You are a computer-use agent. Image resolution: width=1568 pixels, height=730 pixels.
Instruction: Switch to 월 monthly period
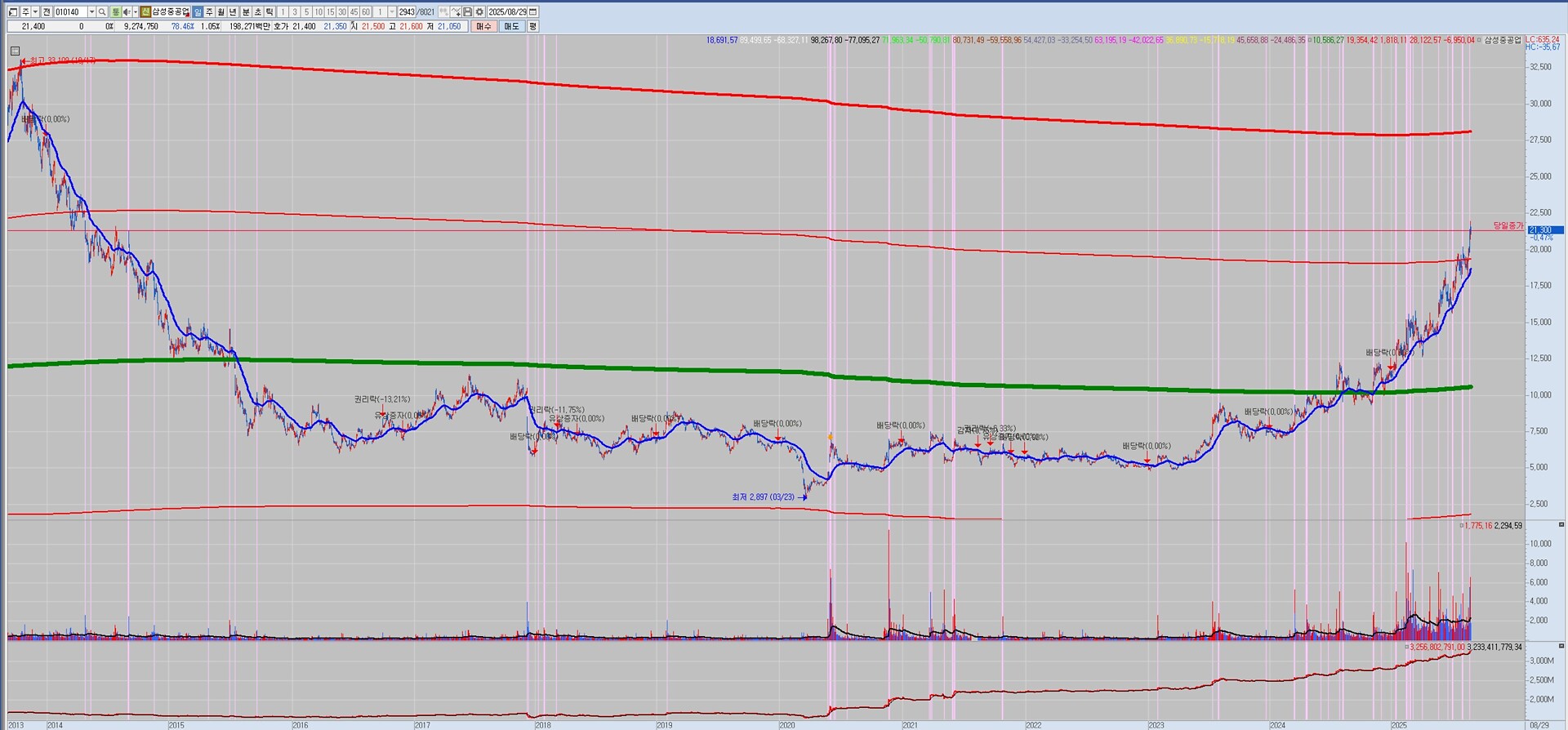221,12
